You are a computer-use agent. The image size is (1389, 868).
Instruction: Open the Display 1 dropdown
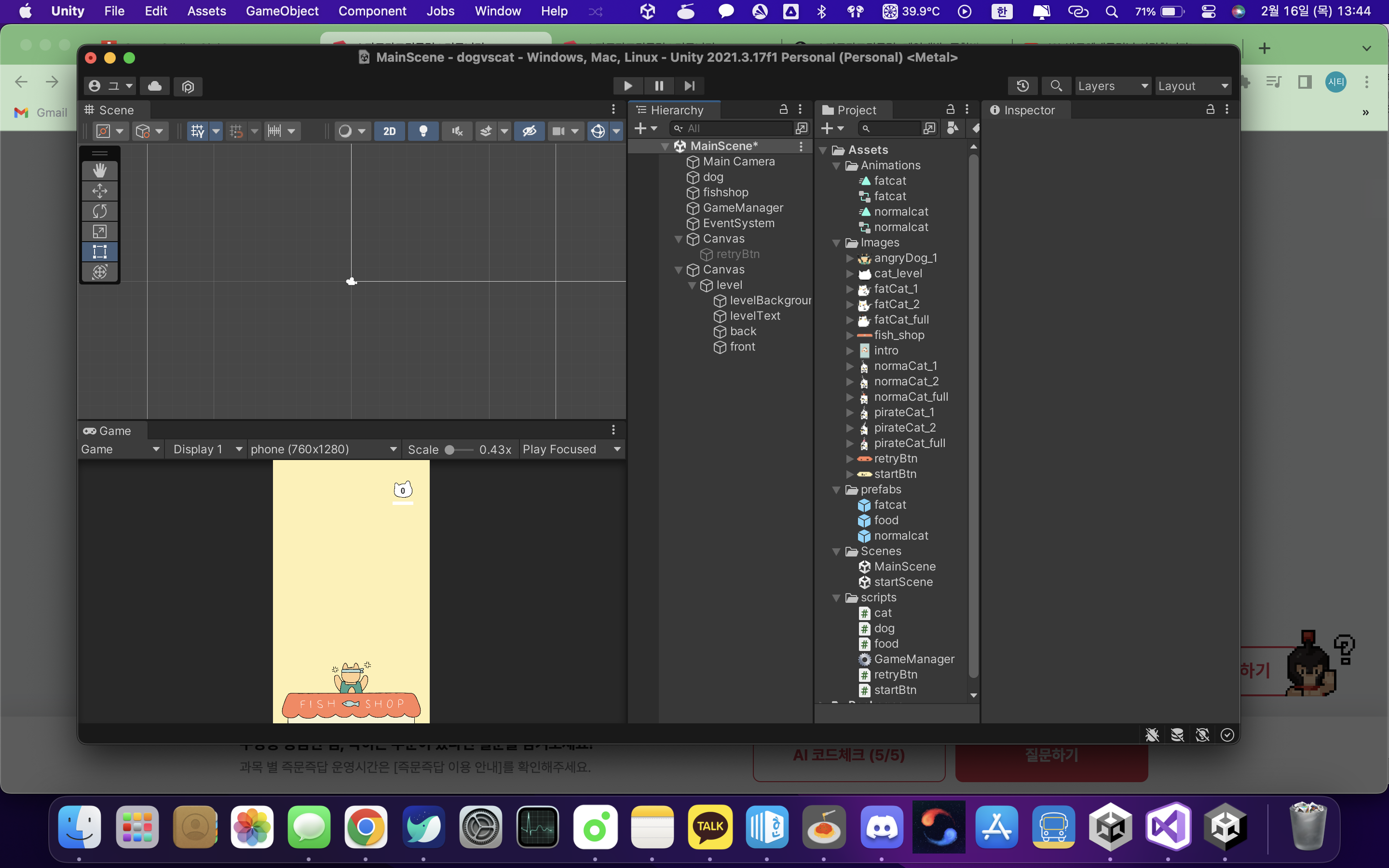pyautogui.click(x=208, y=449)
